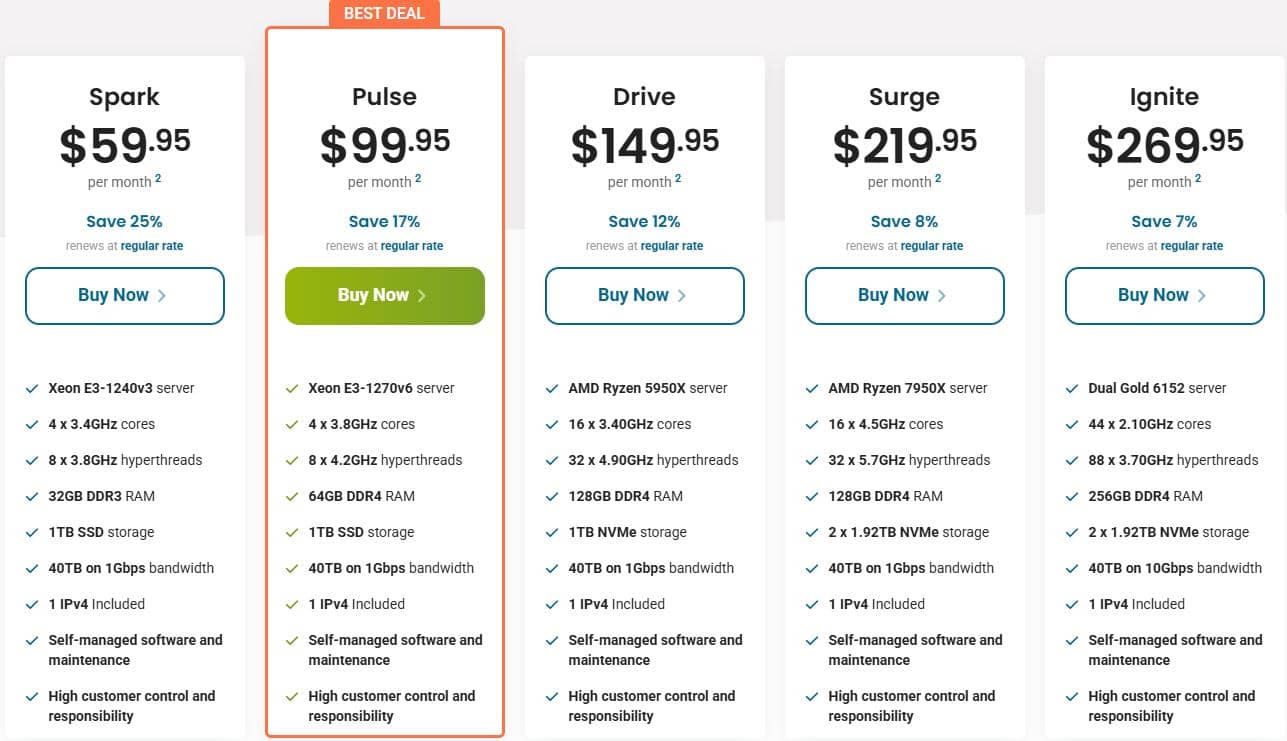
Task: Click the chevron arrow in Surge's Buy Now
Action: [x=942, y=296]
